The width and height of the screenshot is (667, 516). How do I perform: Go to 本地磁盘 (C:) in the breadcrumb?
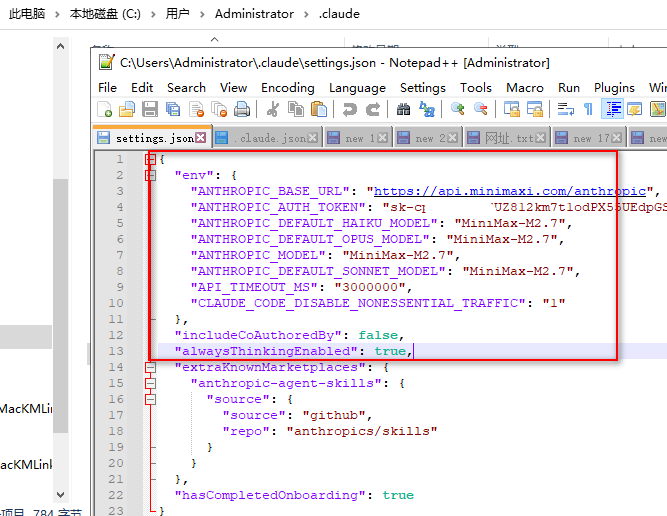[105, 14]
